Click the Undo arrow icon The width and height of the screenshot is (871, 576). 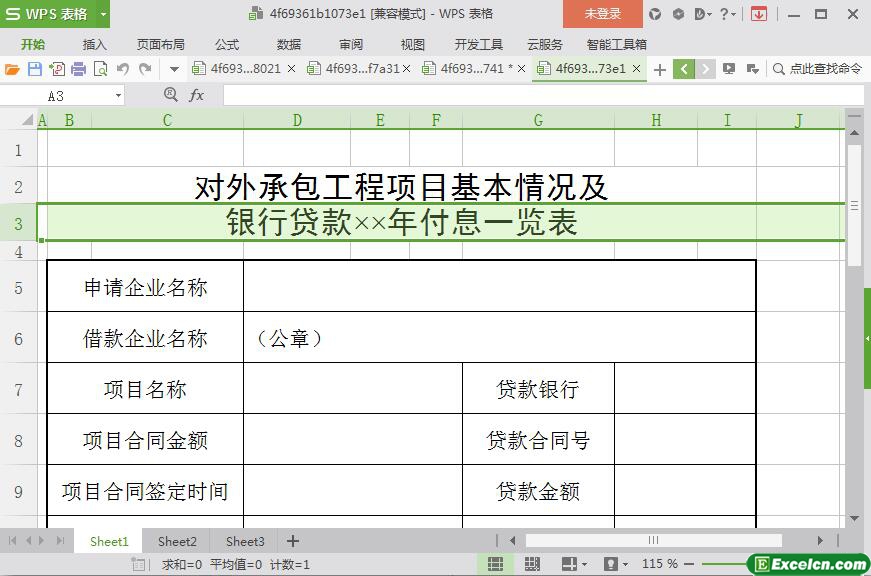tap(123, 69)
